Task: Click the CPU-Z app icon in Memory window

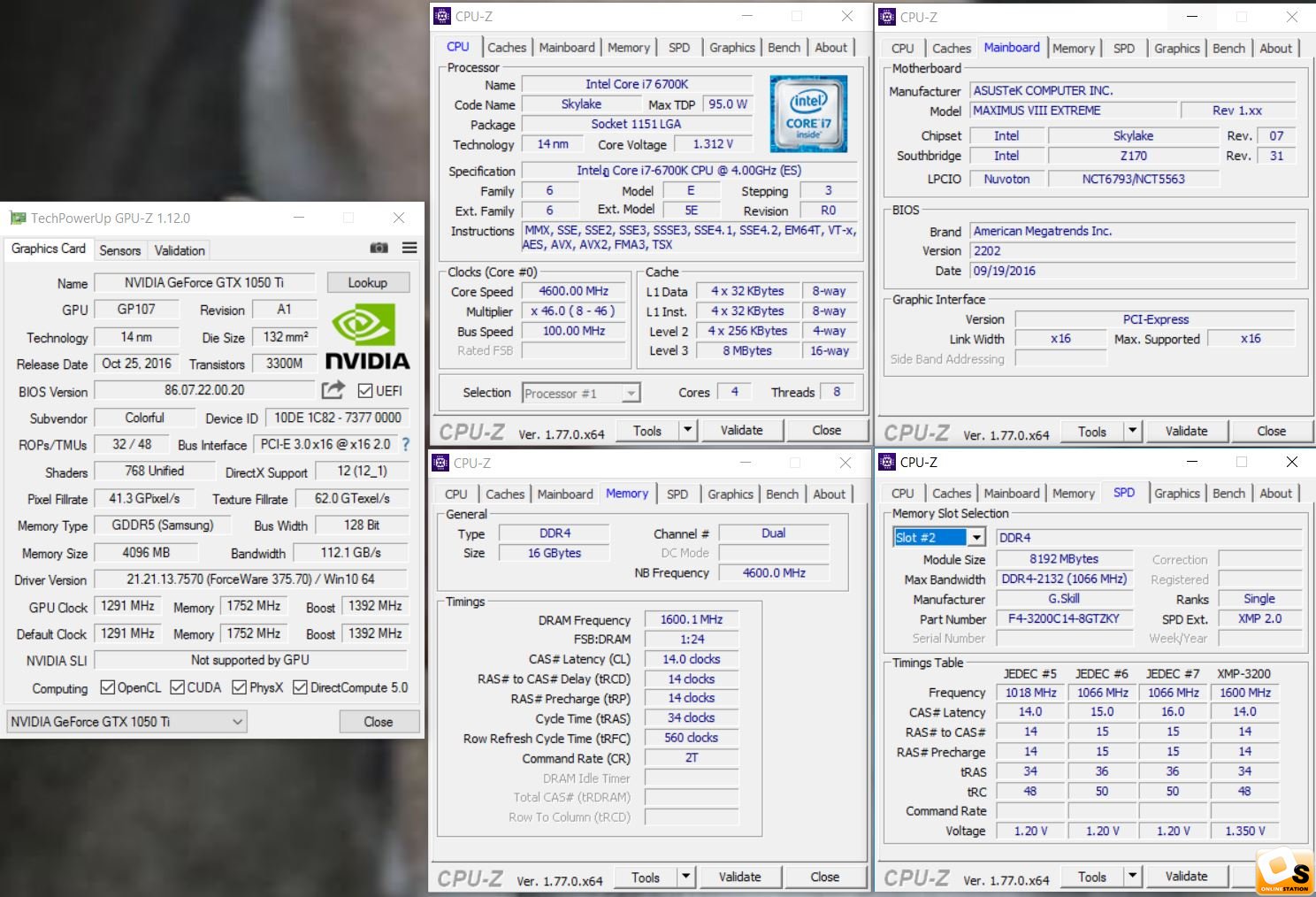Action: 440,463
